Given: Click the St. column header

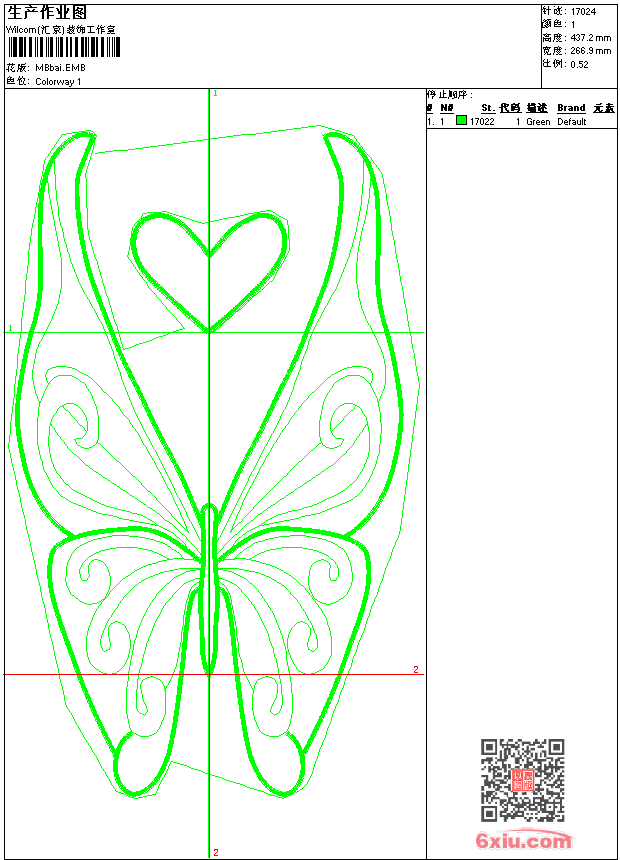Looking at the screenshot, I should [x=487, y=108].
